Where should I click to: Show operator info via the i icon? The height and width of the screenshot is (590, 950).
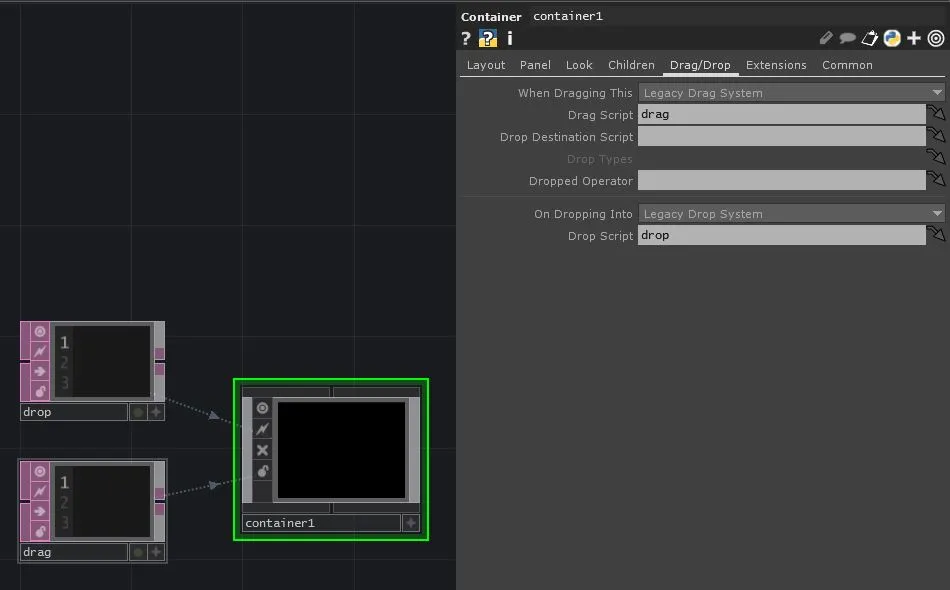point(510,39)
